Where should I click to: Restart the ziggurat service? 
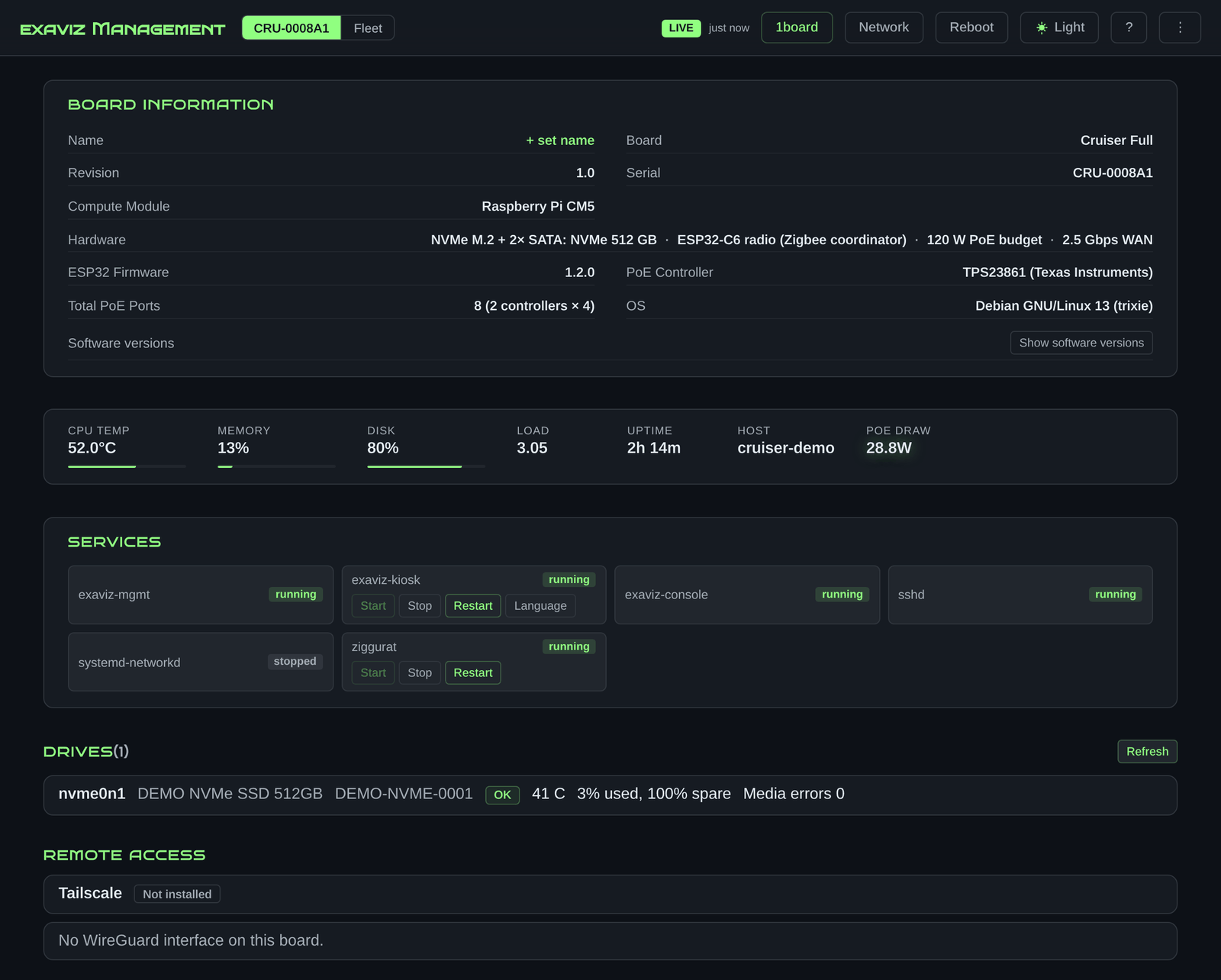[473, 673]
